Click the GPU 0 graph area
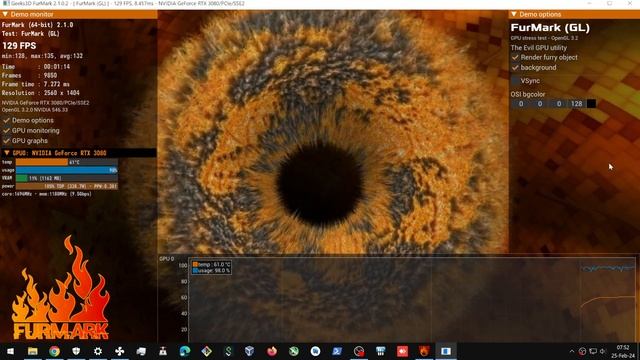The width and height of the screenshot is (640, 360). tap(411, 301)
